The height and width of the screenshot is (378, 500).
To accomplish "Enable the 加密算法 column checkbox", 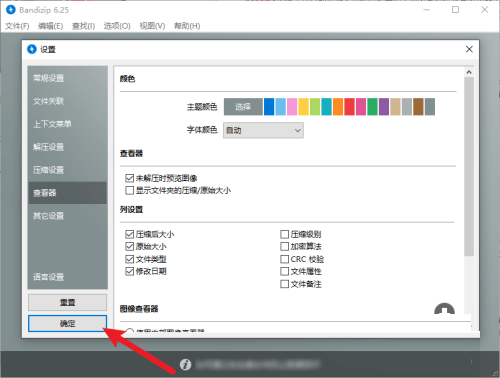I will (284, 247).
